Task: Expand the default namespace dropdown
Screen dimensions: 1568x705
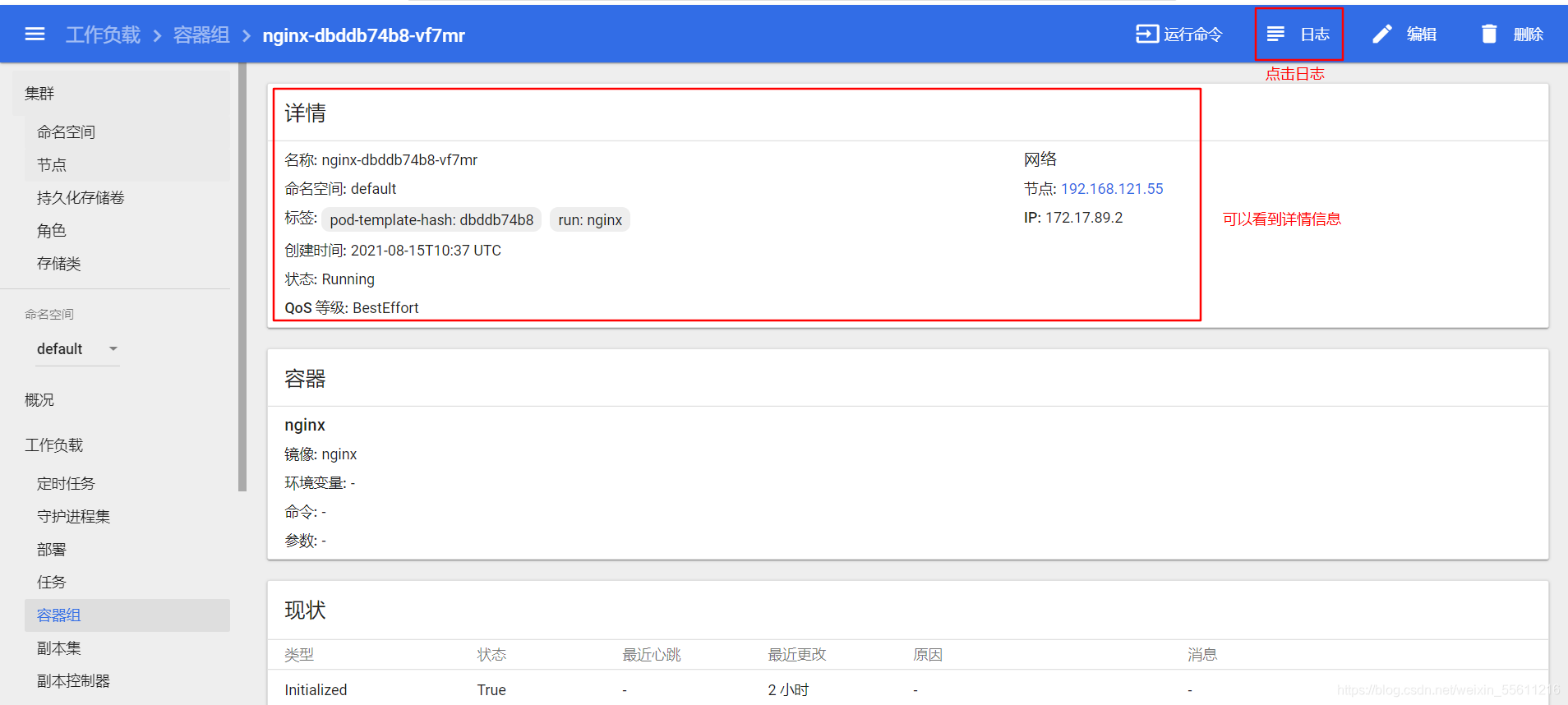Action: (78, 349)
